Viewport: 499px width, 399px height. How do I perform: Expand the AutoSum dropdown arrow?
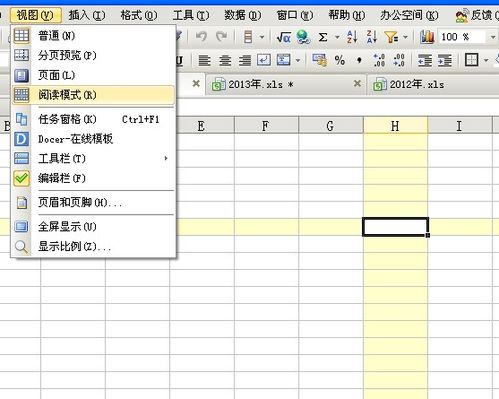point(337,37)
